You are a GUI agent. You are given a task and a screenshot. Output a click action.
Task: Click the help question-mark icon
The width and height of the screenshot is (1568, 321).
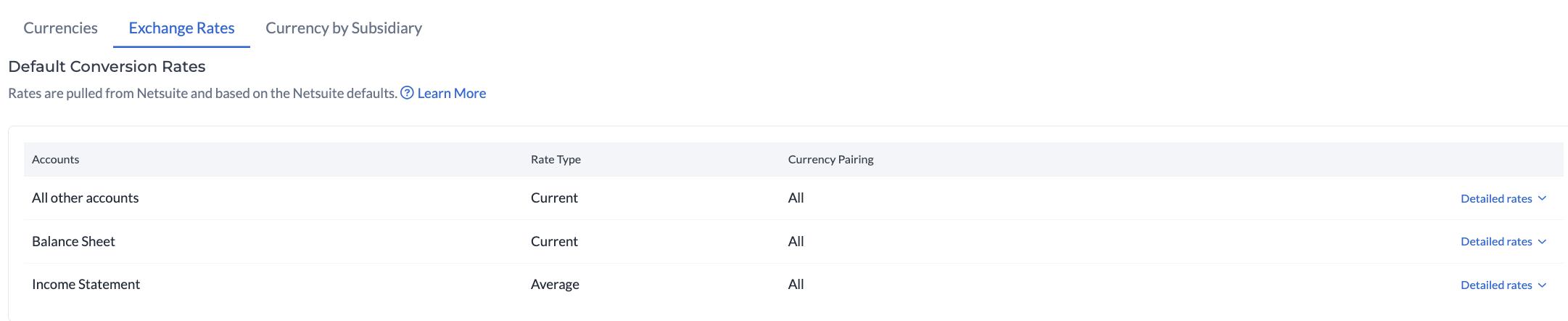tap(408, 93)
